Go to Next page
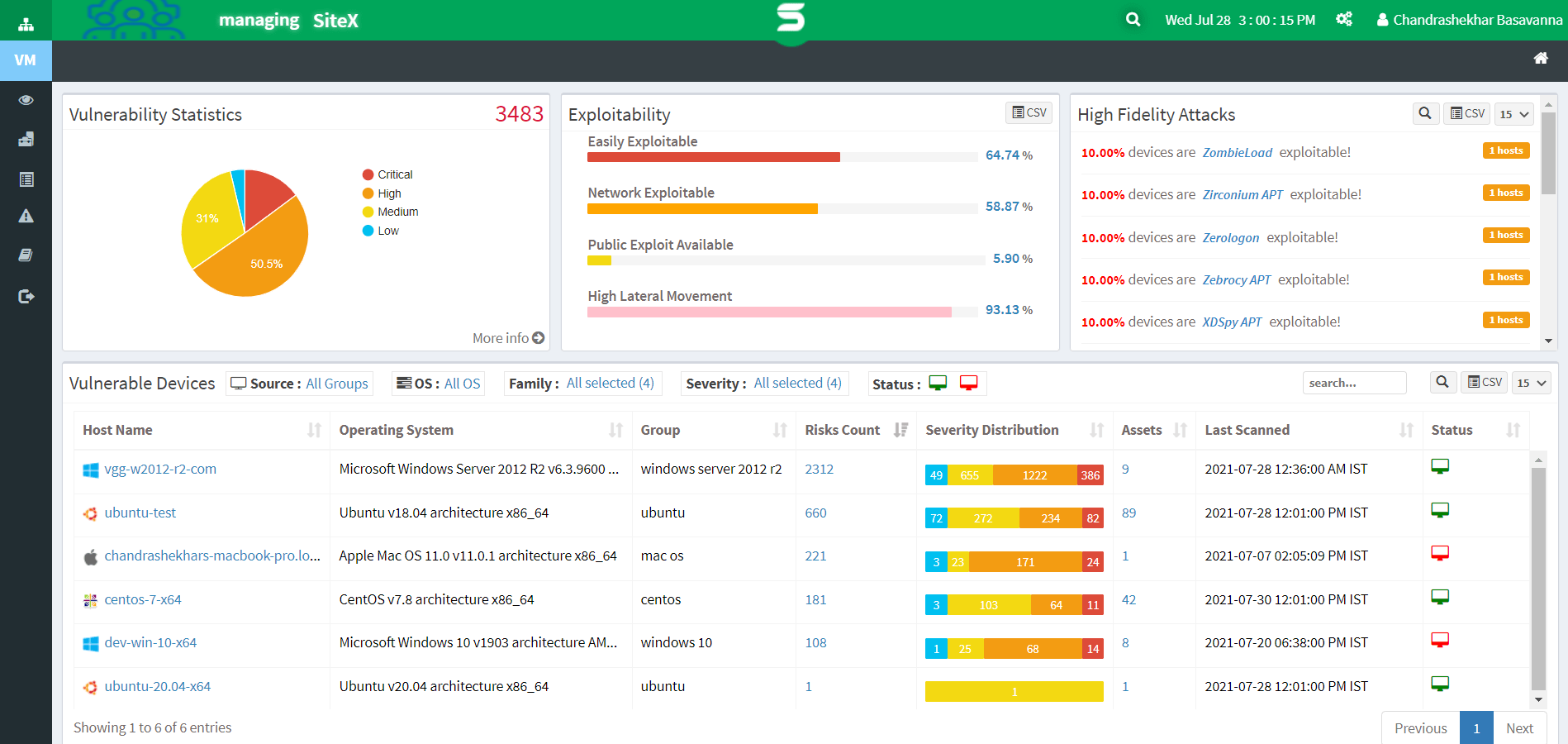The width and height of the screenshot is (1568, 744). [1519, 728]
